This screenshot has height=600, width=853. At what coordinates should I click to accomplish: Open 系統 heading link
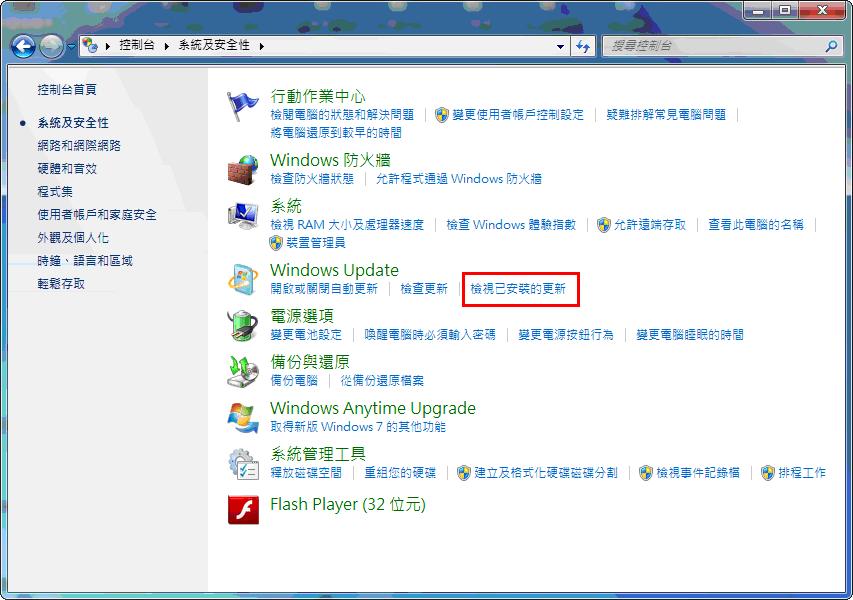click(x=286, y=206)
